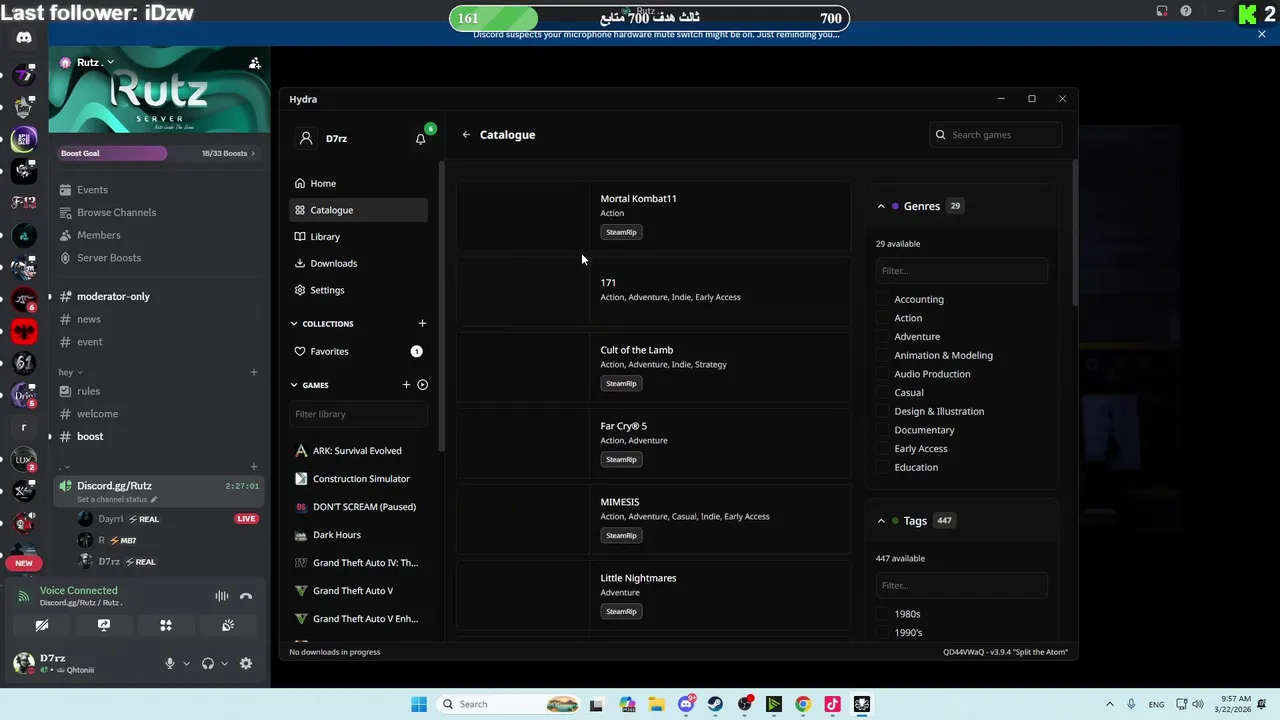Screen dimensions: 1280x720
Task: Open Discord soundboard
Action: 228,626
